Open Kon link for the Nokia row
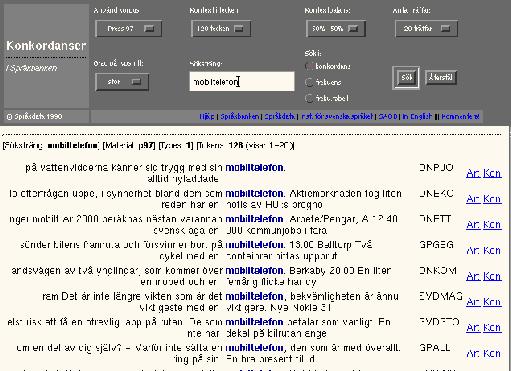 click(x=492, y=302)
